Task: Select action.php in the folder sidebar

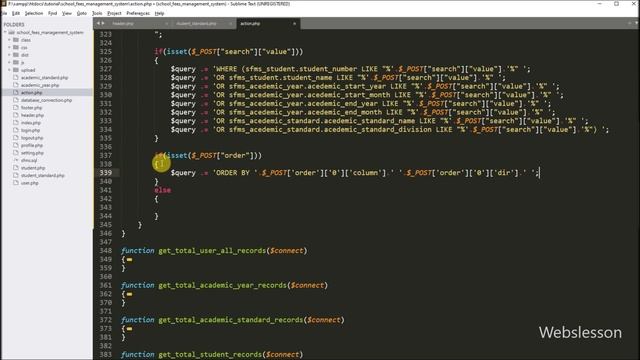Action: tap(31, 93)
